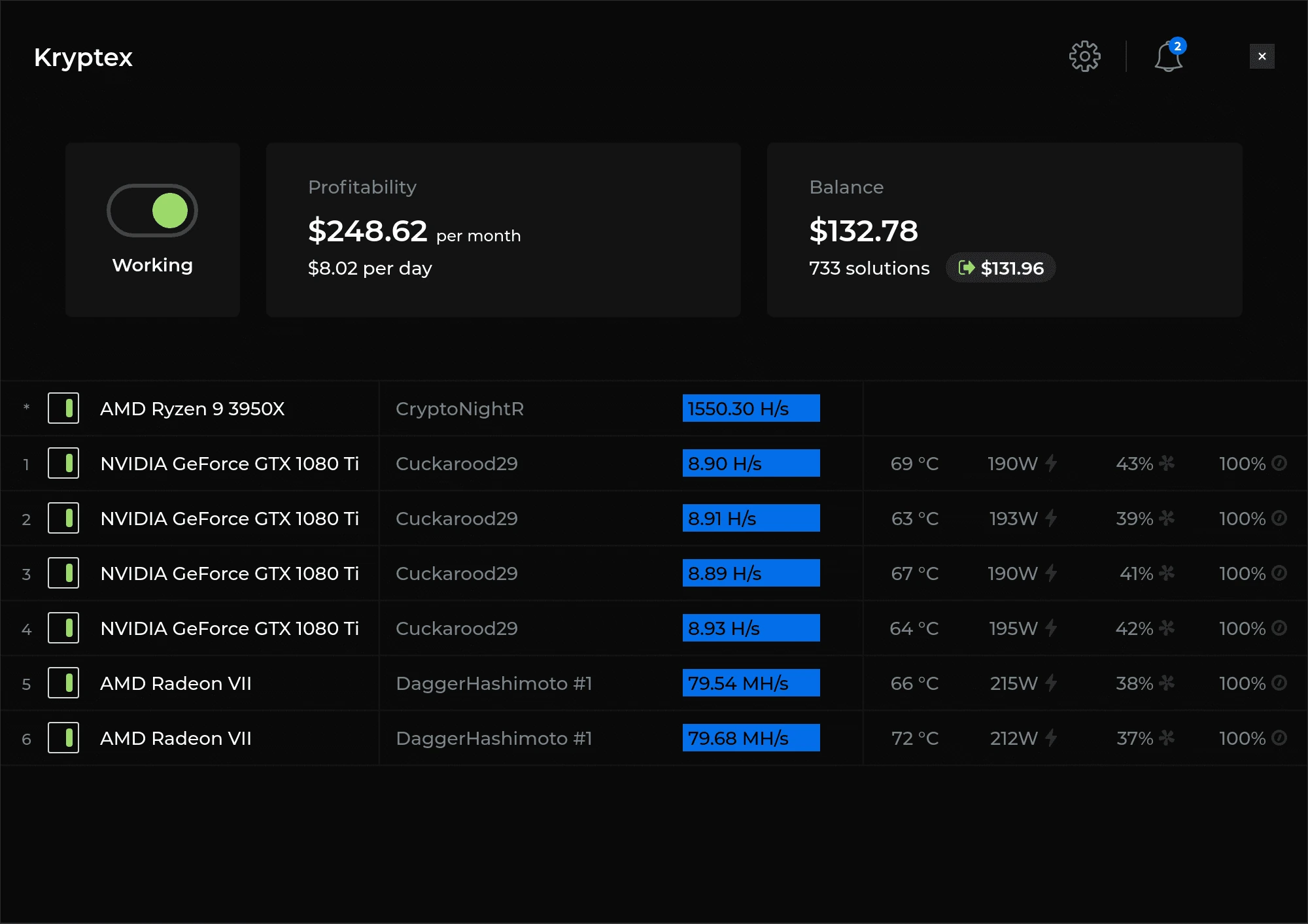The width and height of the screenshot is (1308, 924).
Task: Turn off mining with the Working switch
Action: click(152, 211)
